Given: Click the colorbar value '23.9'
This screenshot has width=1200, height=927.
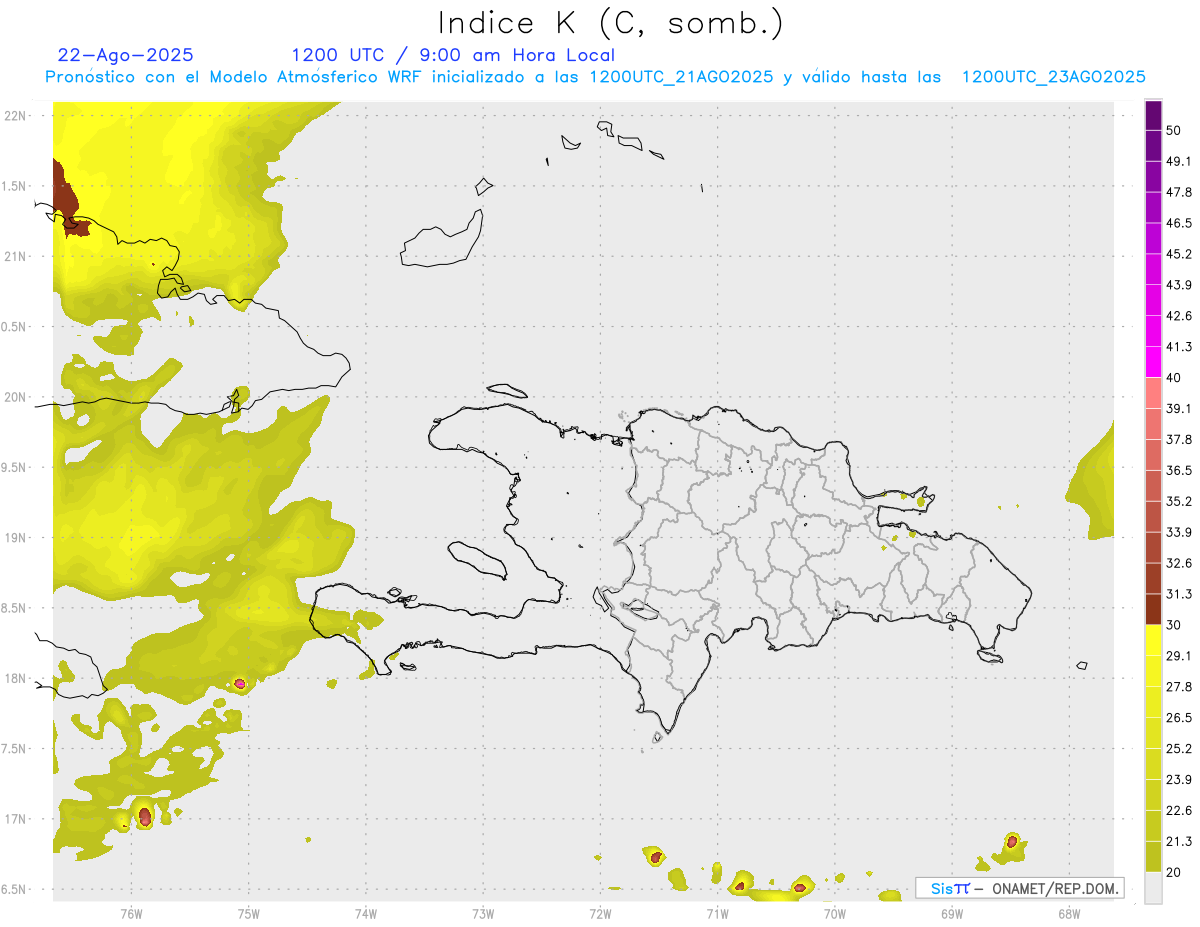Looking at the screenshot, I should click(1179, 779).
